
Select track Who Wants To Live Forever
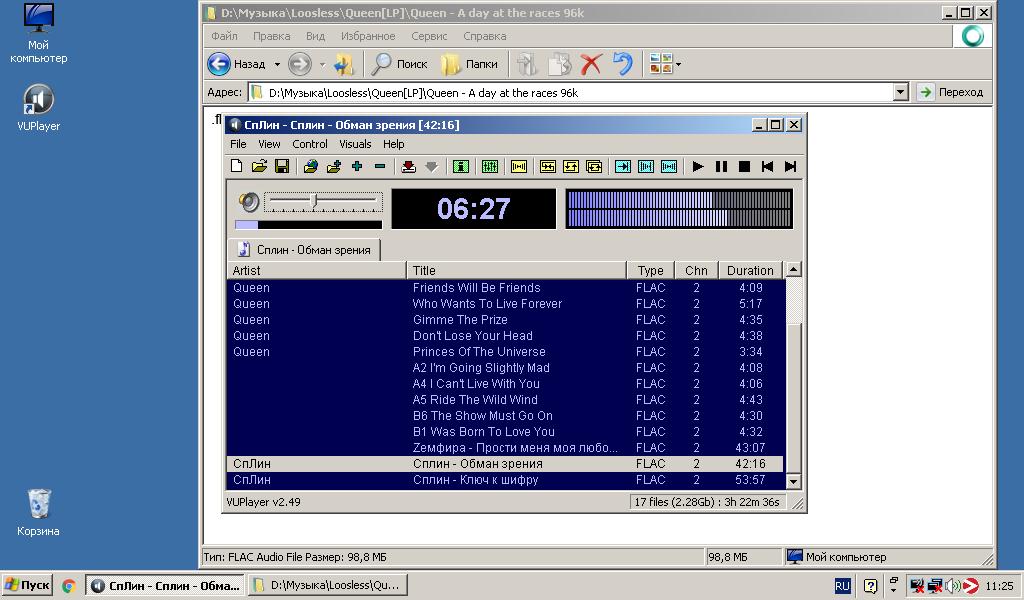click(x=505, y=304)
